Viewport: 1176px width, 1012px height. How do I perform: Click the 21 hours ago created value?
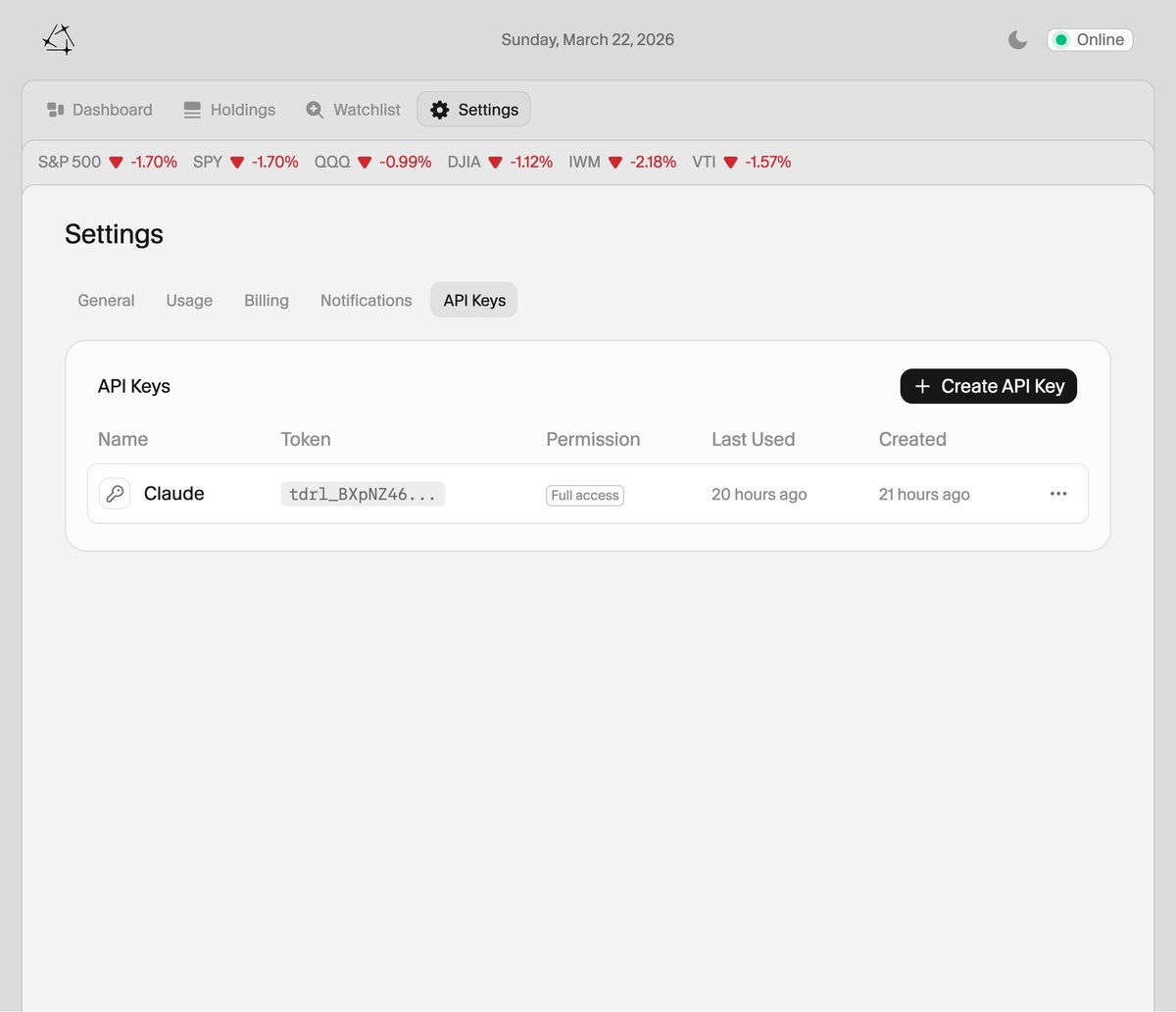pos(924,495)
